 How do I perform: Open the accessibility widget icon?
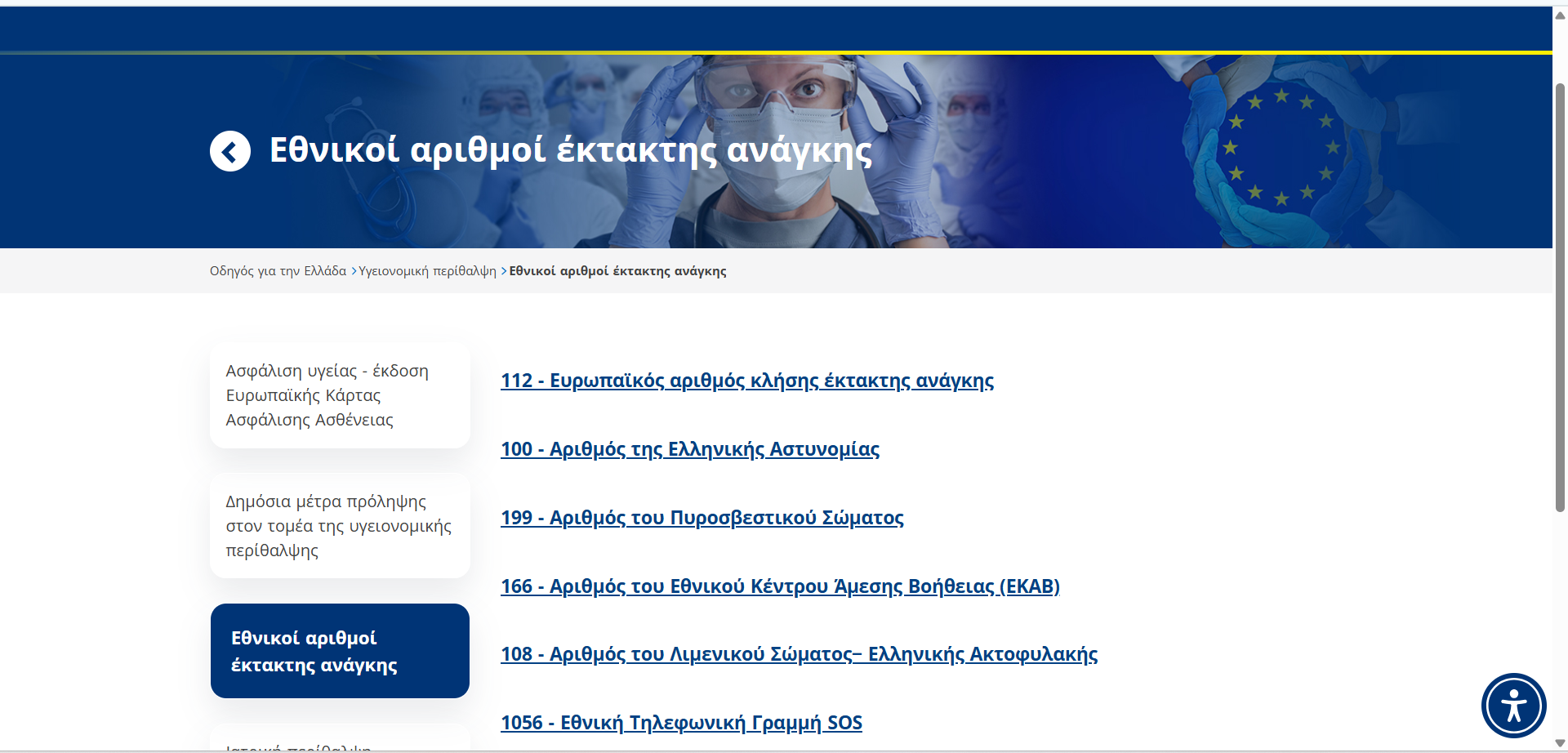pyautogui.click(x=1513, y=705)
